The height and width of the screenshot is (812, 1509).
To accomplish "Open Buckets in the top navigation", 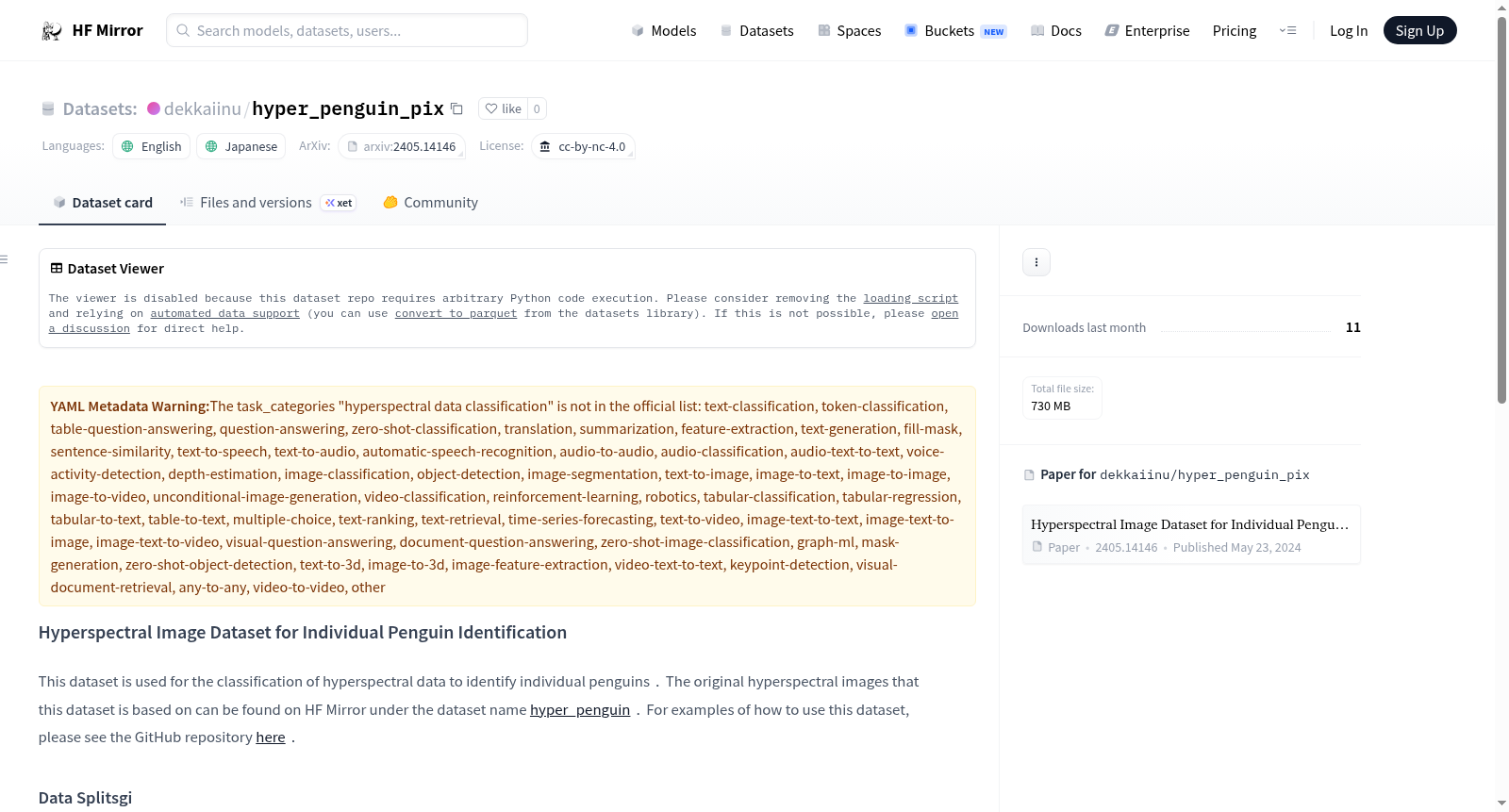I will pos(955,31).
